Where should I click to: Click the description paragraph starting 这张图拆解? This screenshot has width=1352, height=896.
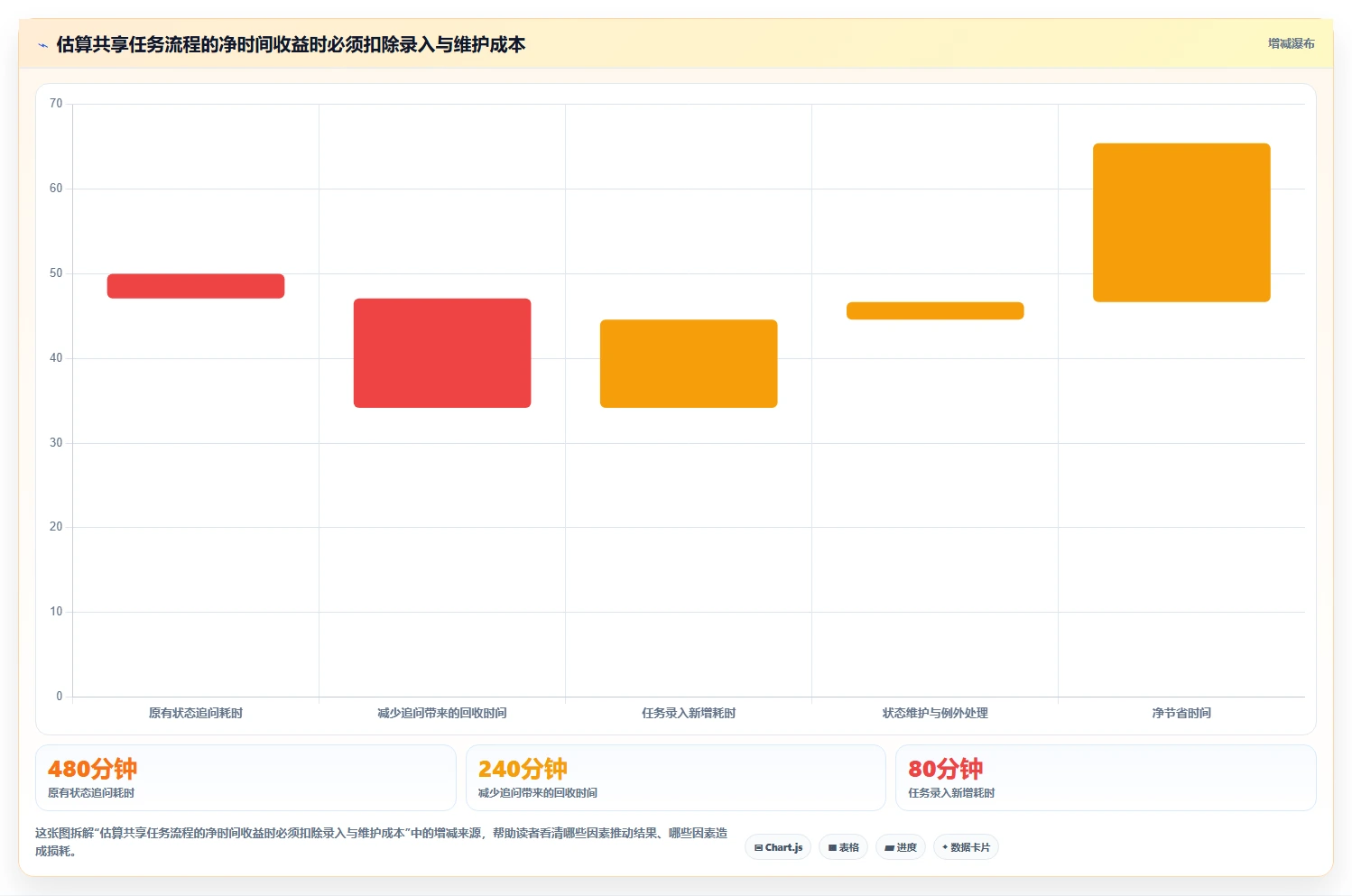(x=381, y=842)
